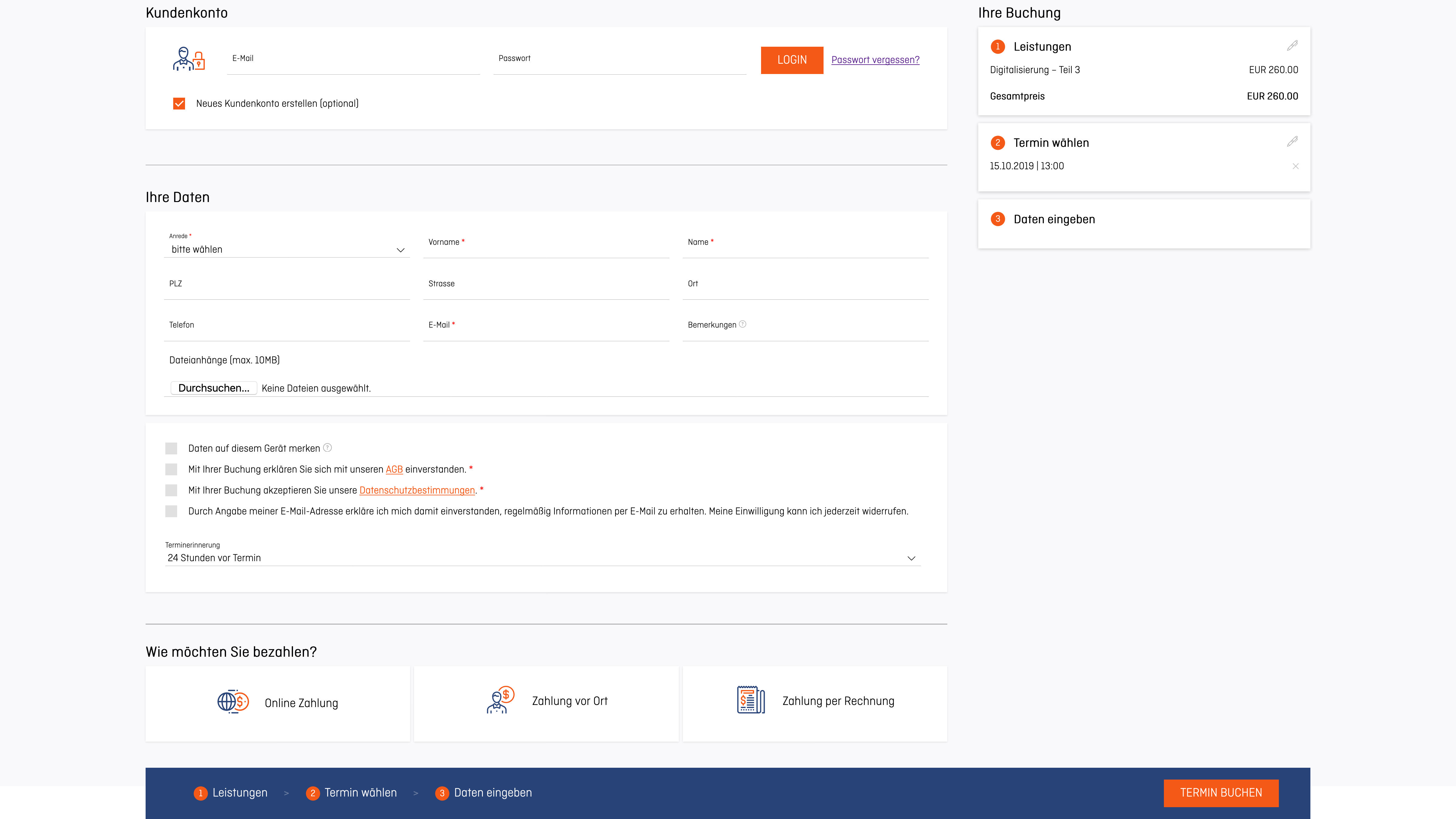Remove the 15.10.2019 appointment with X icon
1456x819 pixels.
pos(1296,166)
